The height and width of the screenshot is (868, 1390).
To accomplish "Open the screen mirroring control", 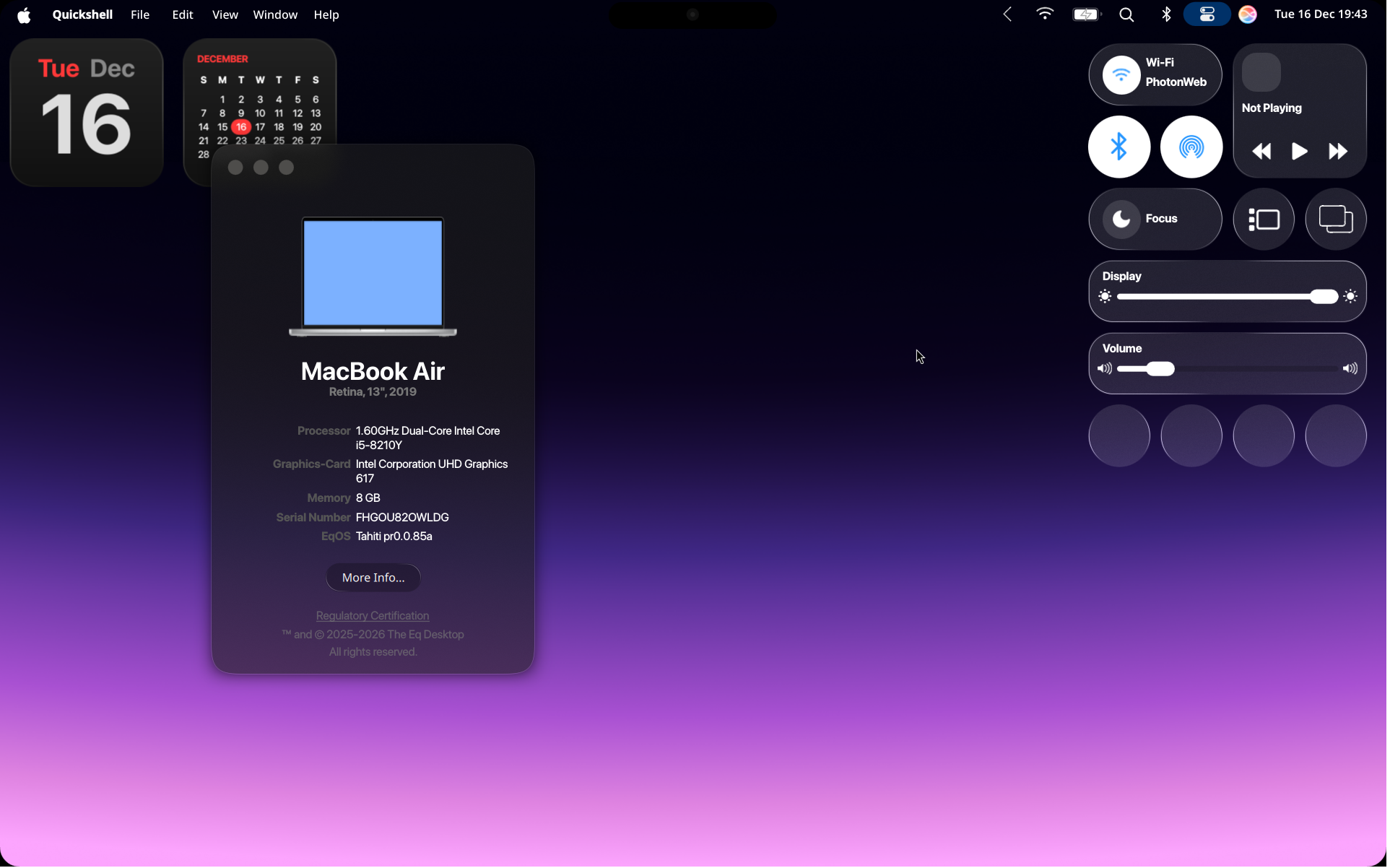I will (x=1335, y=219).
